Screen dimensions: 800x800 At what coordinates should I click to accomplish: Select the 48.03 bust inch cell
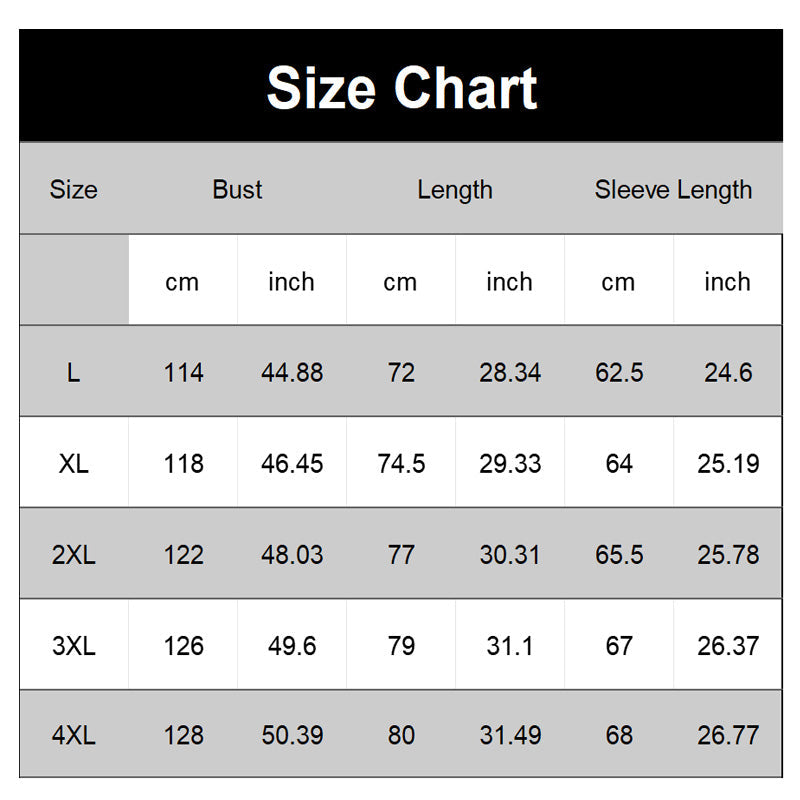(292, 555)
